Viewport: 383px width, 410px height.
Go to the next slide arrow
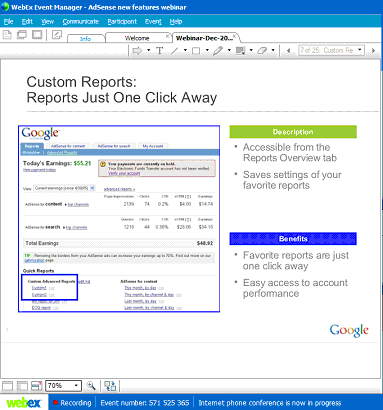click(373, 51)
